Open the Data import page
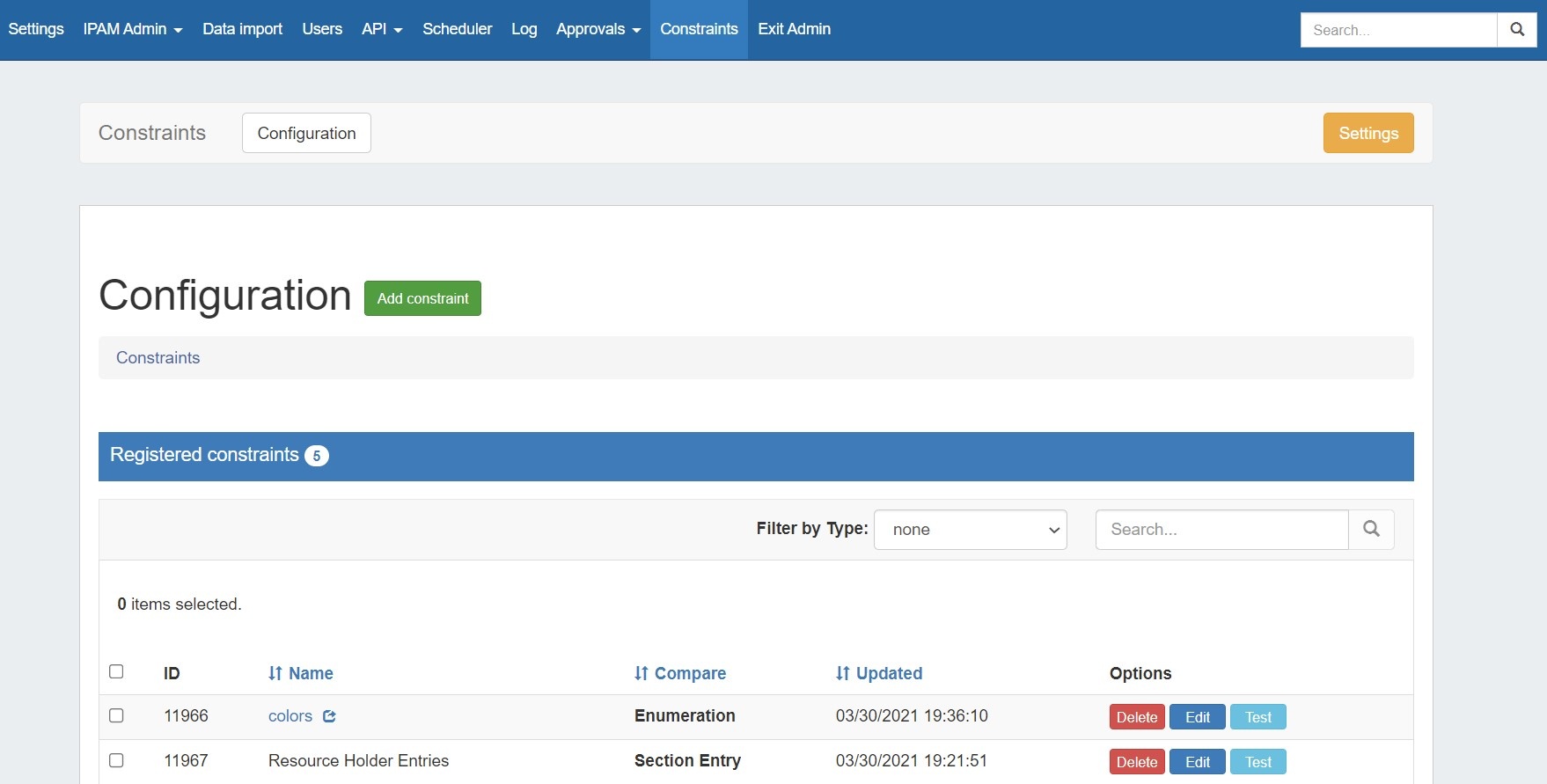This screenshot has width=1547, height=784. tap(242, 29)
